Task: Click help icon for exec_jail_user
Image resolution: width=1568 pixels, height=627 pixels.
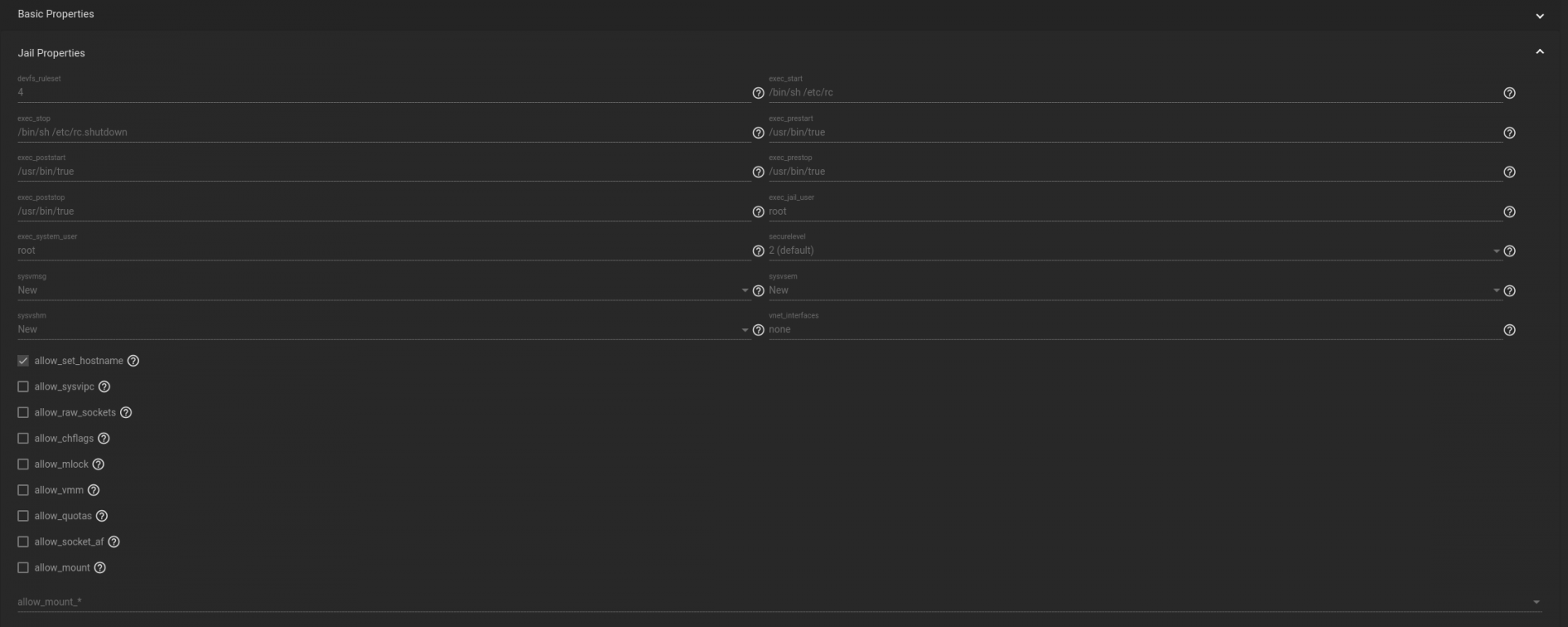Action: coord(1509,212)
